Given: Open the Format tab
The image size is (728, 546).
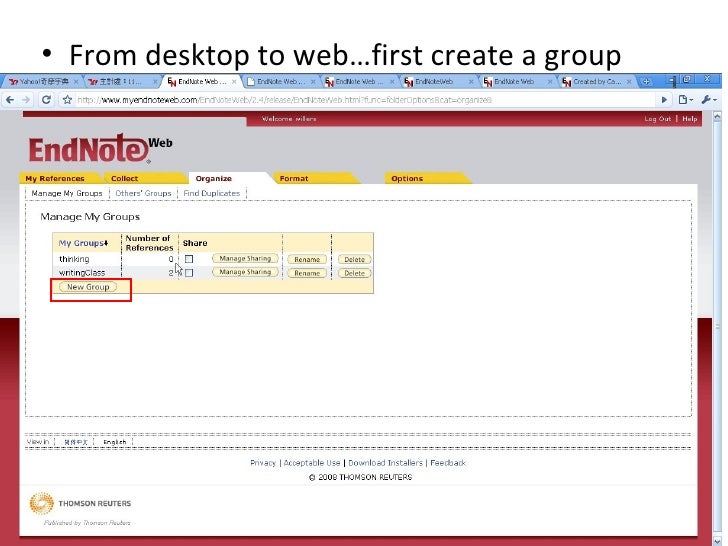Looking at the screenshot, I should pos(294,178).
